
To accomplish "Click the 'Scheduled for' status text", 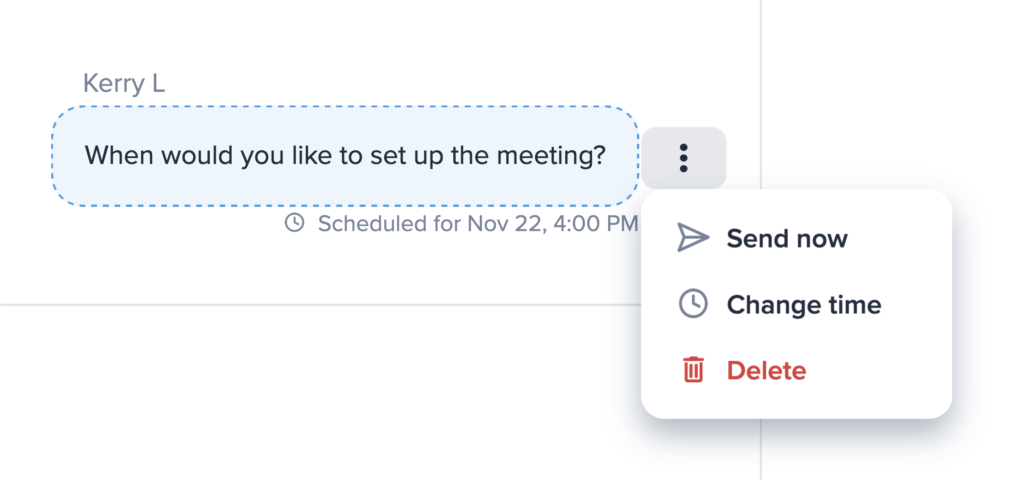I will click(x=389, y=223).
